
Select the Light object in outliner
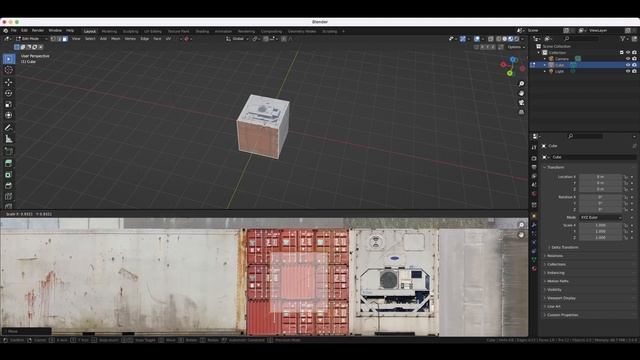click(559, 71)
